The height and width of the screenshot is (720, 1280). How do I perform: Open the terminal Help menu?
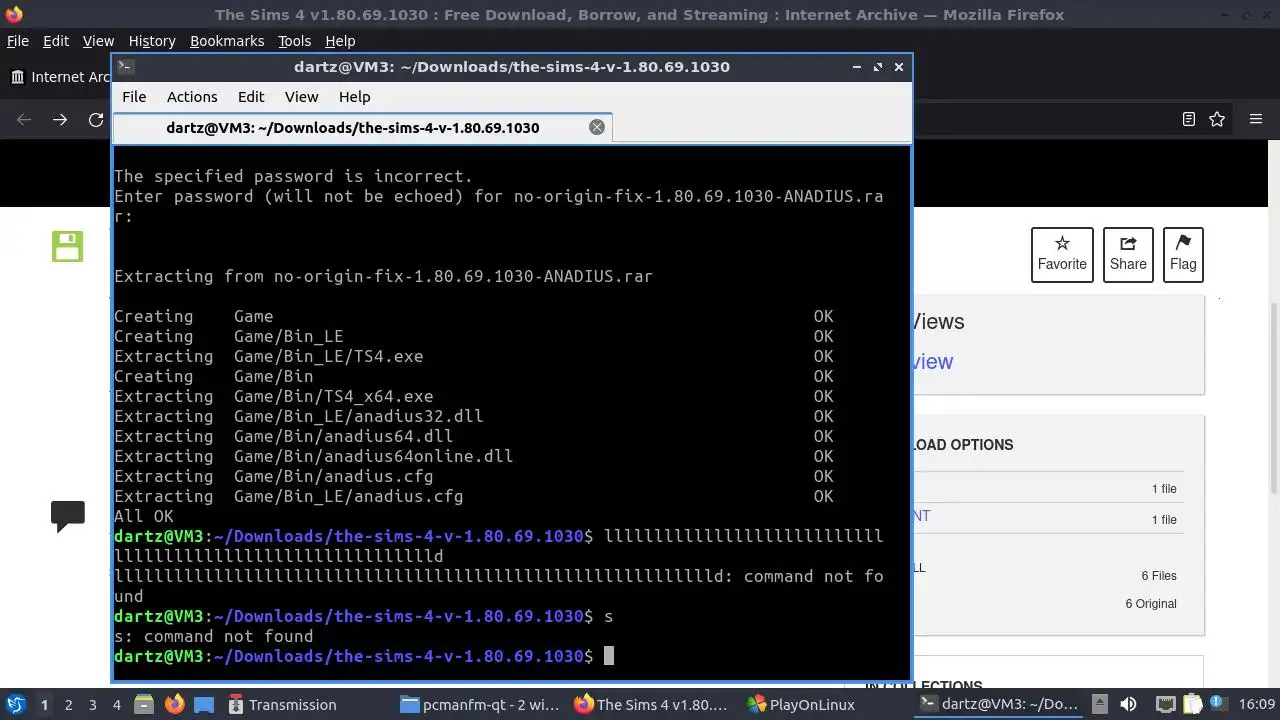pos(355,97)
